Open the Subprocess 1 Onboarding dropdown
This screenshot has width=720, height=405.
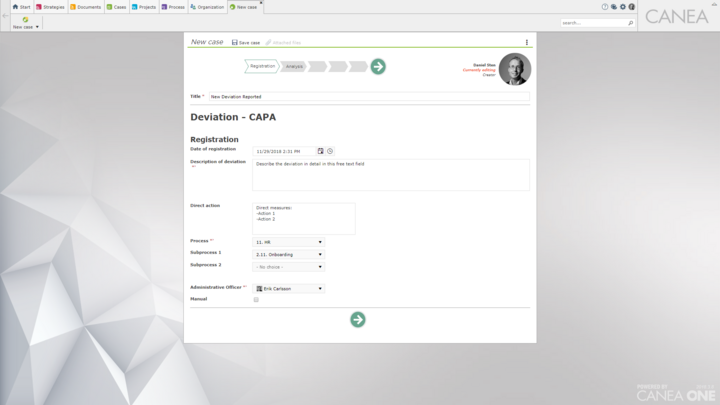[288, 254]
